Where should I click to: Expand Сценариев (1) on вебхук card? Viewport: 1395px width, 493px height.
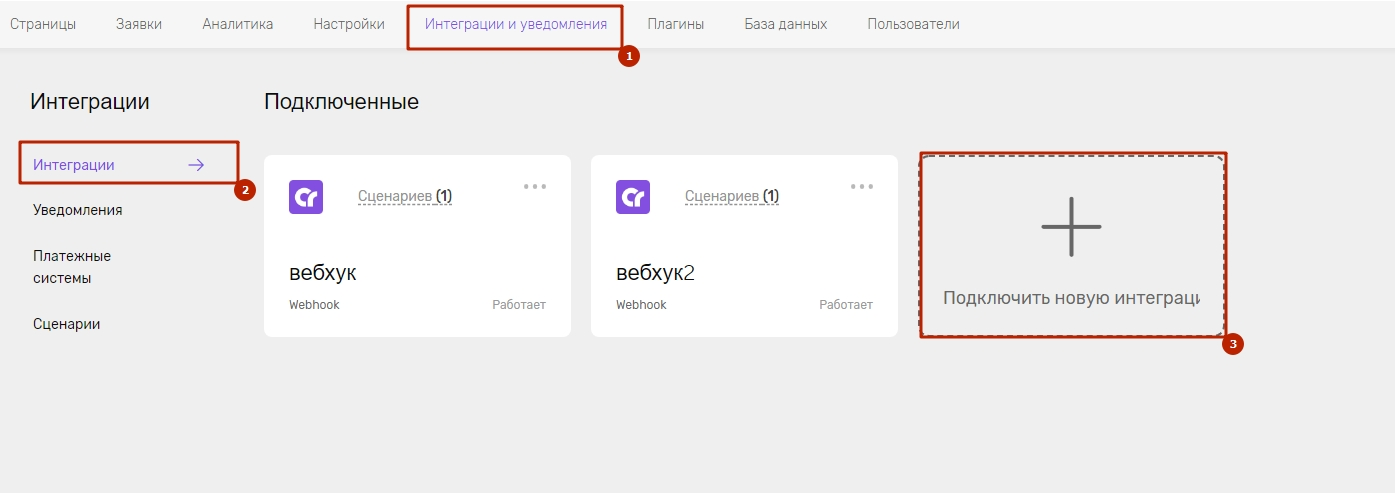point(405,197)
